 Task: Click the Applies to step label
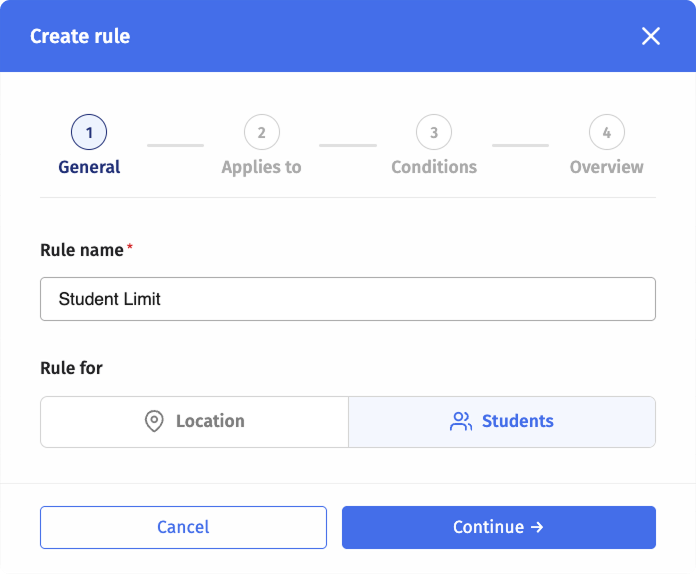[x=261, y=167]
